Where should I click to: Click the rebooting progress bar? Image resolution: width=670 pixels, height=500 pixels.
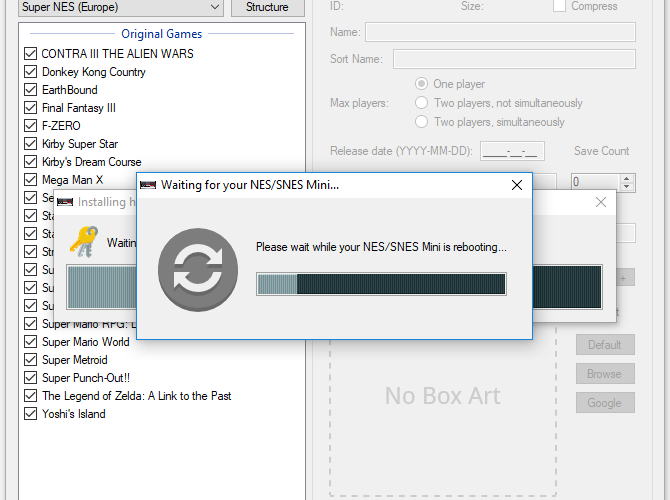(381, 284)
